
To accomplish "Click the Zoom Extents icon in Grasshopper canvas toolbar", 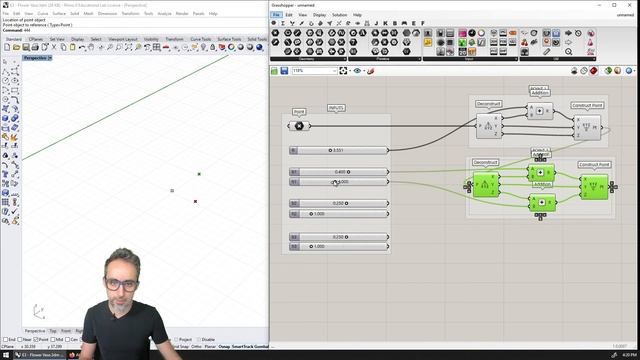I will pyautogui.click(x=343, y=71).
